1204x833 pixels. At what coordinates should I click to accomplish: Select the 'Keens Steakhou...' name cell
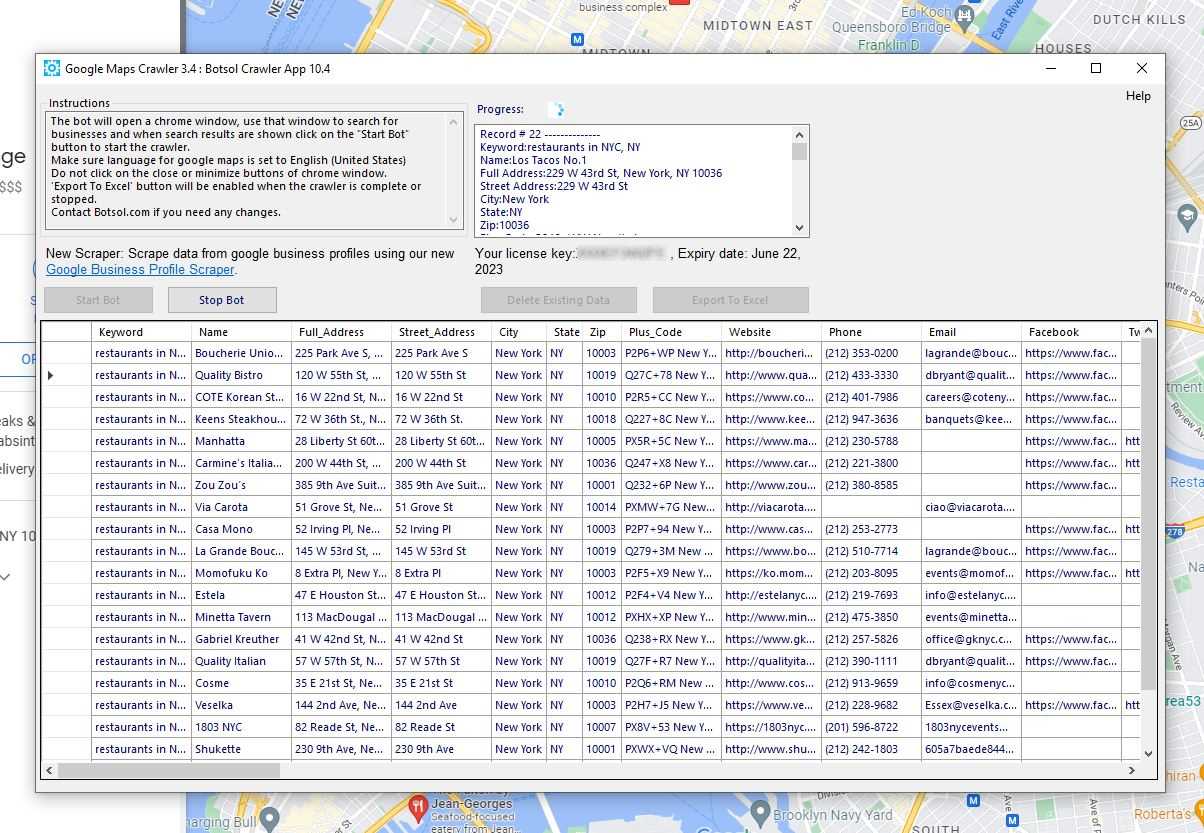[242, 419]
